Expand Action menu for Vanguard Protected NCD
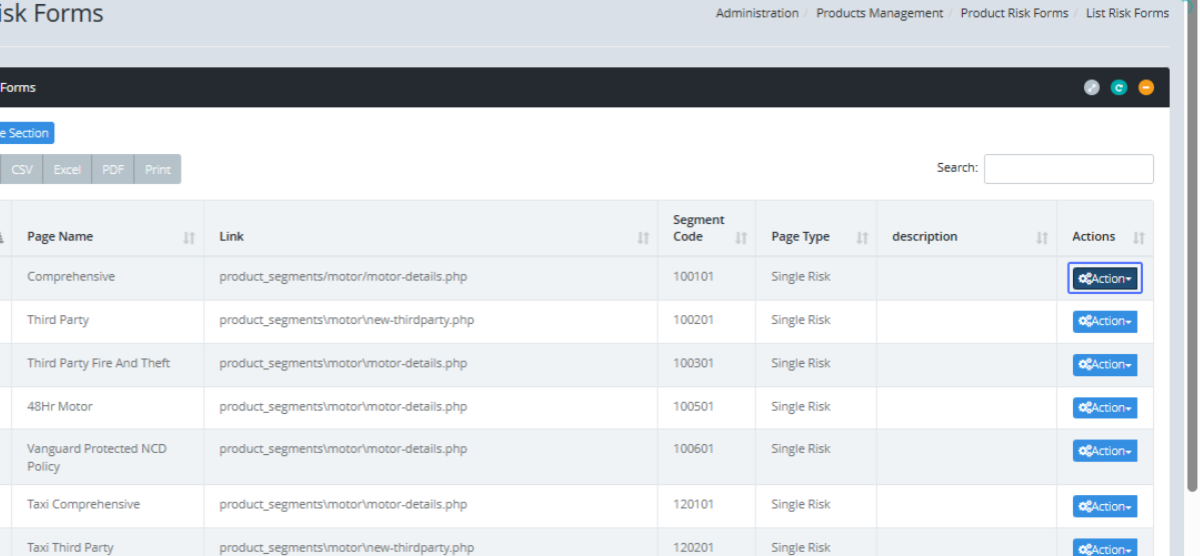 1105,451
